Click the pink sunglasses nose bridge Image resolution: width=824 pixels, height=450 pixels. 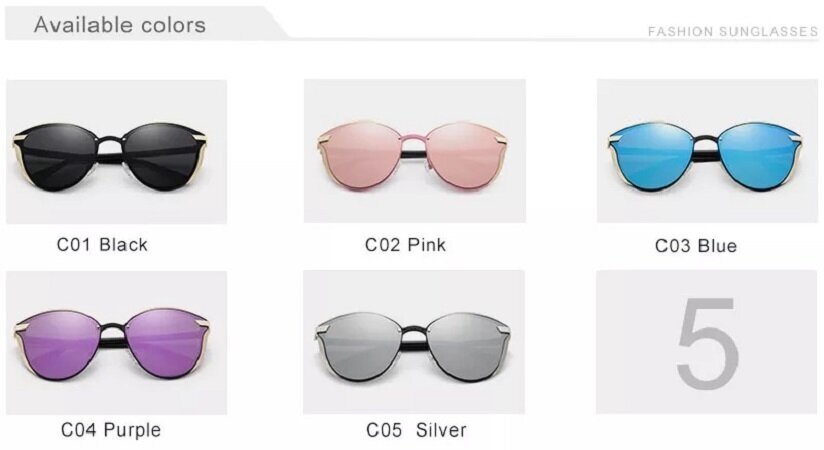pos(414,140)
